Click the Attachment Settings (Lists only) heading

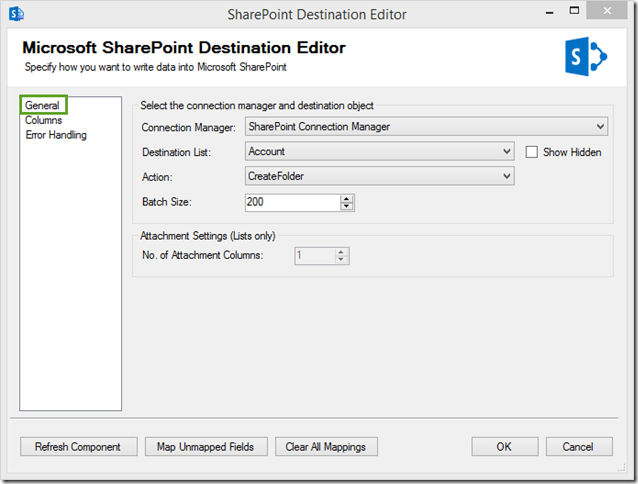[x=208, y=236]
